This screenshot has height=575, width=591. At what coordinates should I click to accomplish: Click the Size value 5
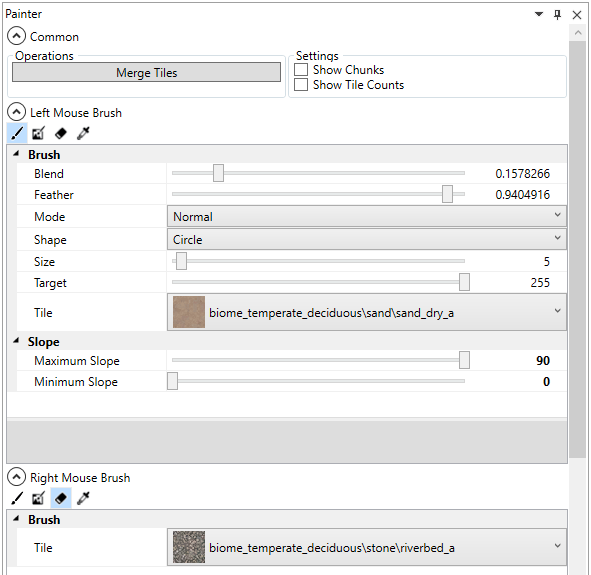(x=547, y=262)
